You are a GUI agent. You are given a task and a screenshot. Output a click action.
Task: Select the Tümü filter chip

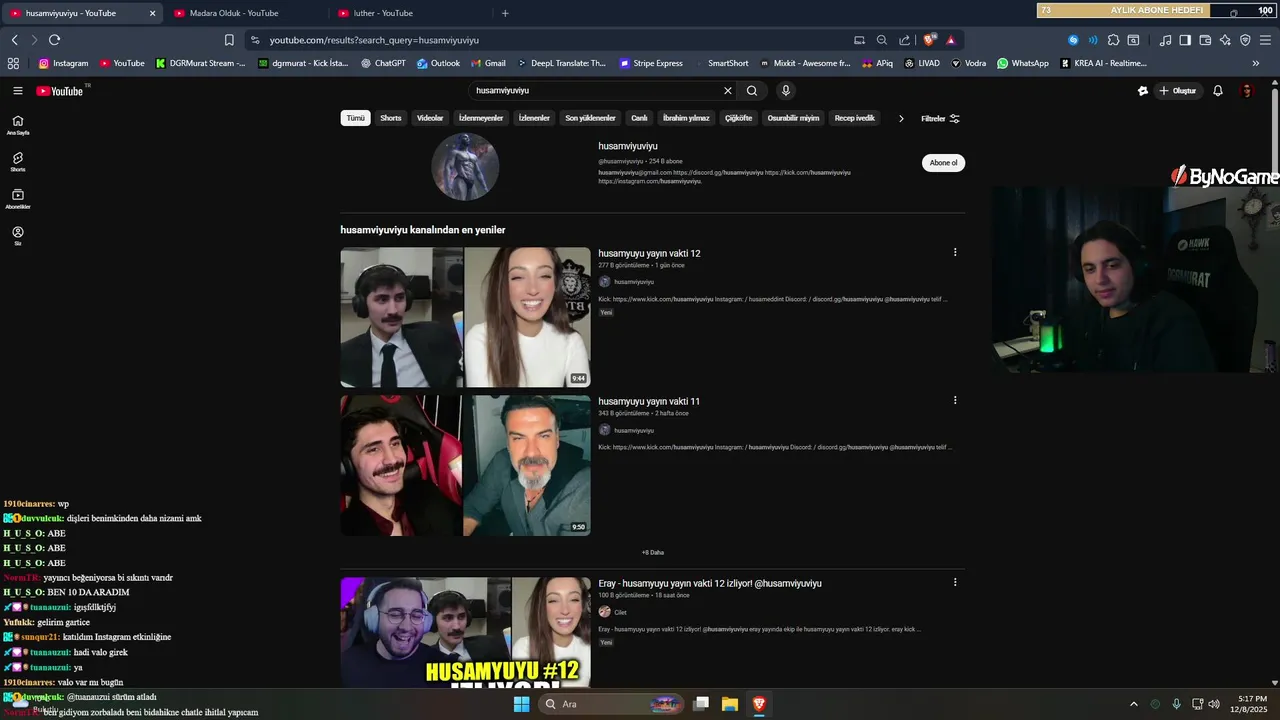click(355, 118)
